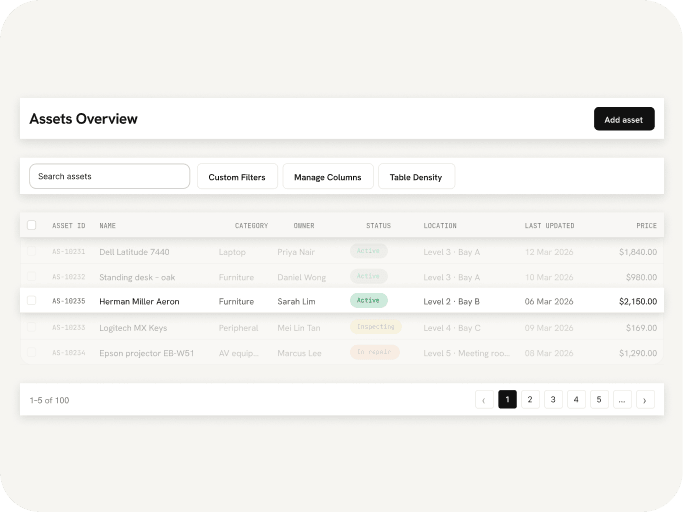This screenshot has height=512, width=683.
Task: Click the name Epson projector EB-W51
Action: pos(147,353)
